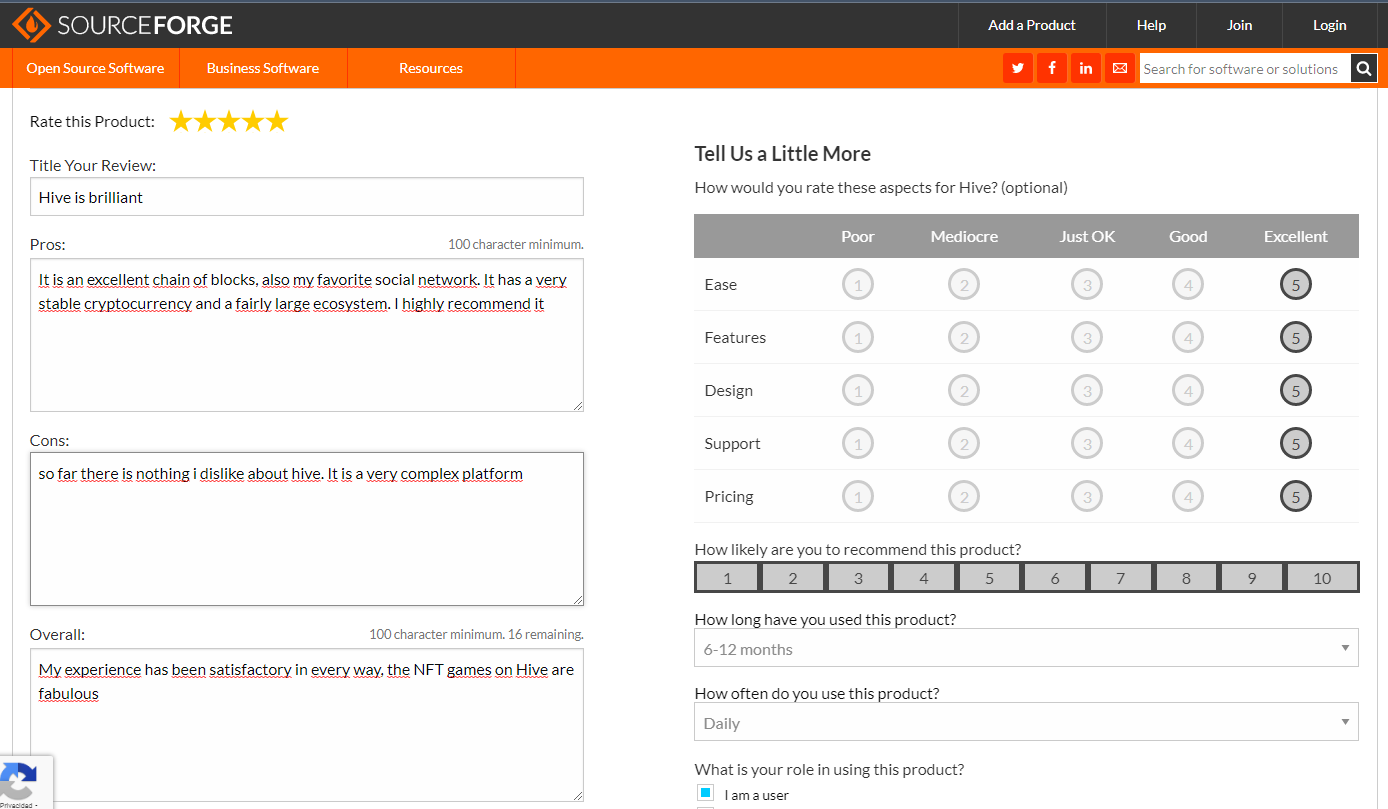Rate Ease as 3 Just OK
Screen dimensions: 1388x809
pos(1087,285)
